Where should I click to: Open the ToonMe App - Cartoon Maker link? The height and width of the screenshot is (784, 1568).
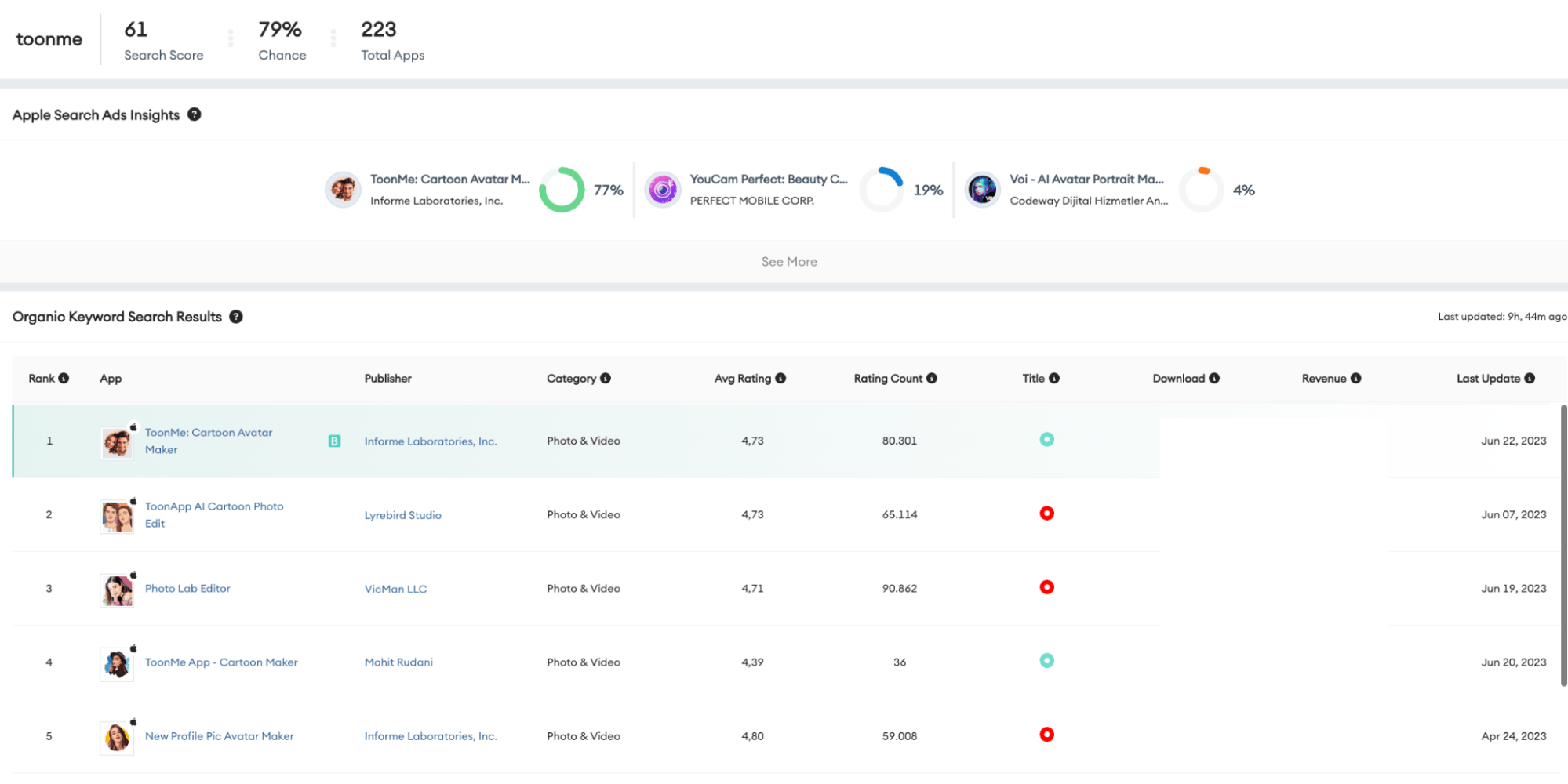tap(221, 662)
